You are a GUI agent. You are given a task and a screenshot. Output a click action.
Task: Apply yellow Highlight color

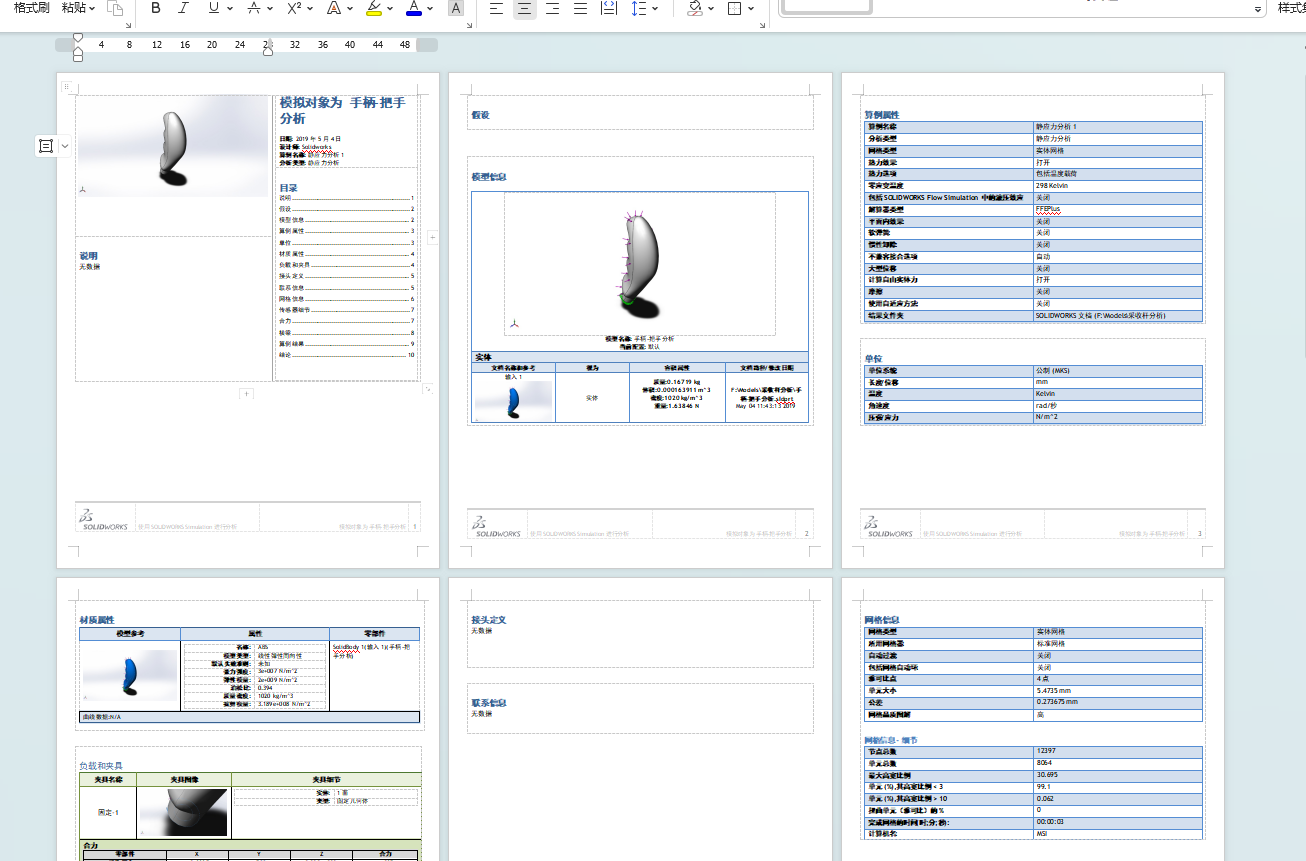374,8
